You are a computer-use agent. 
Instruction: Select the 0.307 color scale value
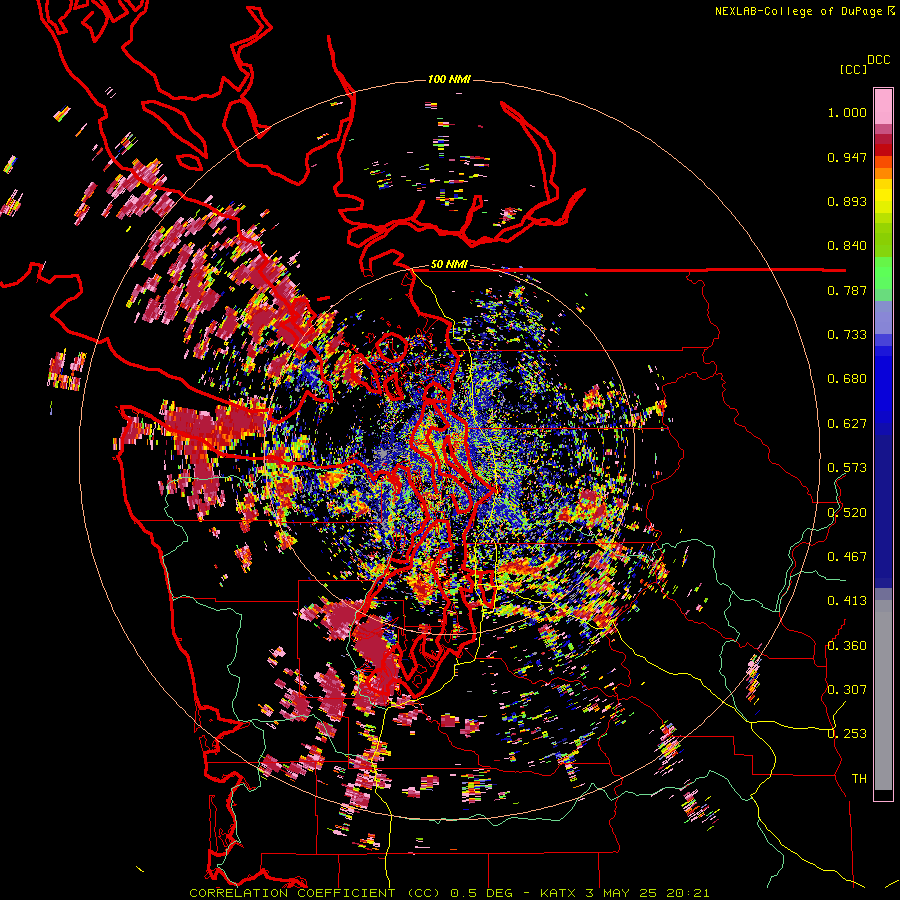tap(847, 690)
